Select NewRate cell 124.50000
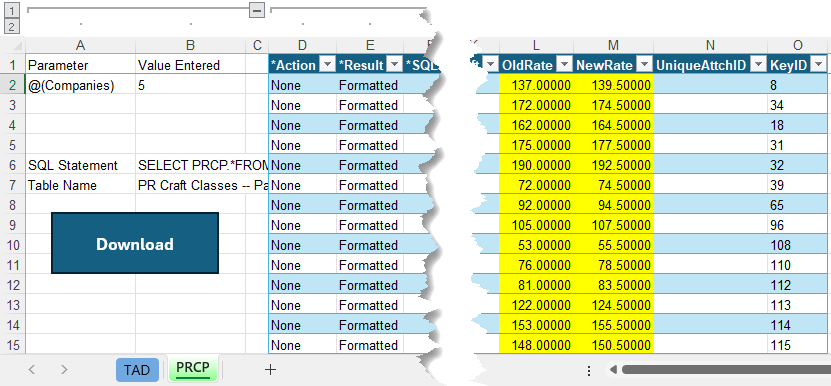Image resolution: width=831 pixels, height=386 pixels. click(613, 305)
